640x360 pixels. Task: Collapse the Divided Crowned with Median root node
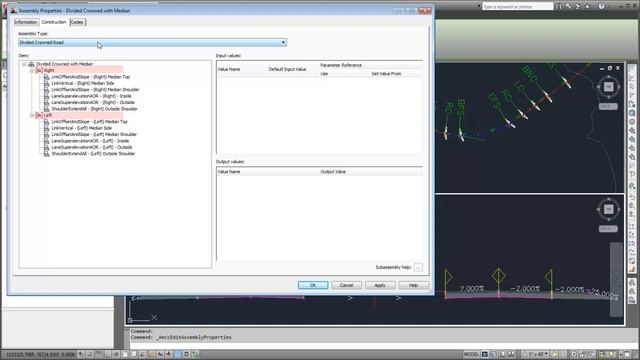(x=24, y=64)
